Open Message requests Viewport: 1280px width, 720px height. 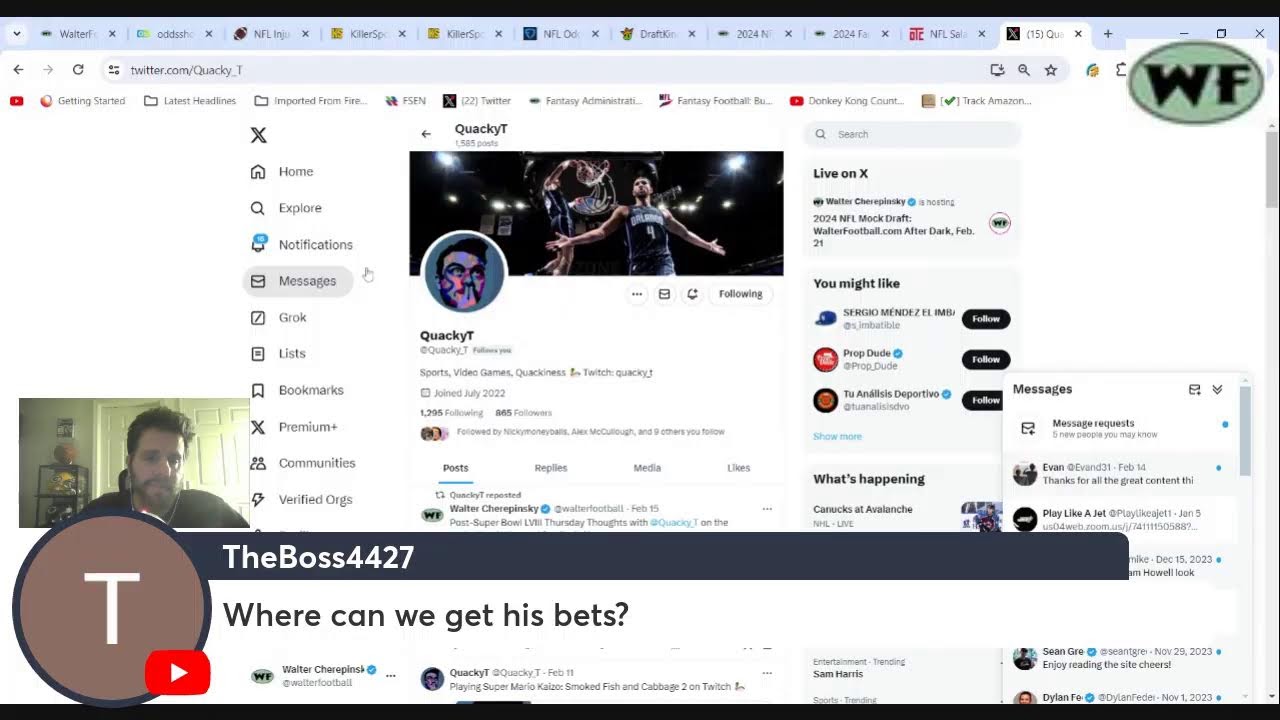(1121, 428)
